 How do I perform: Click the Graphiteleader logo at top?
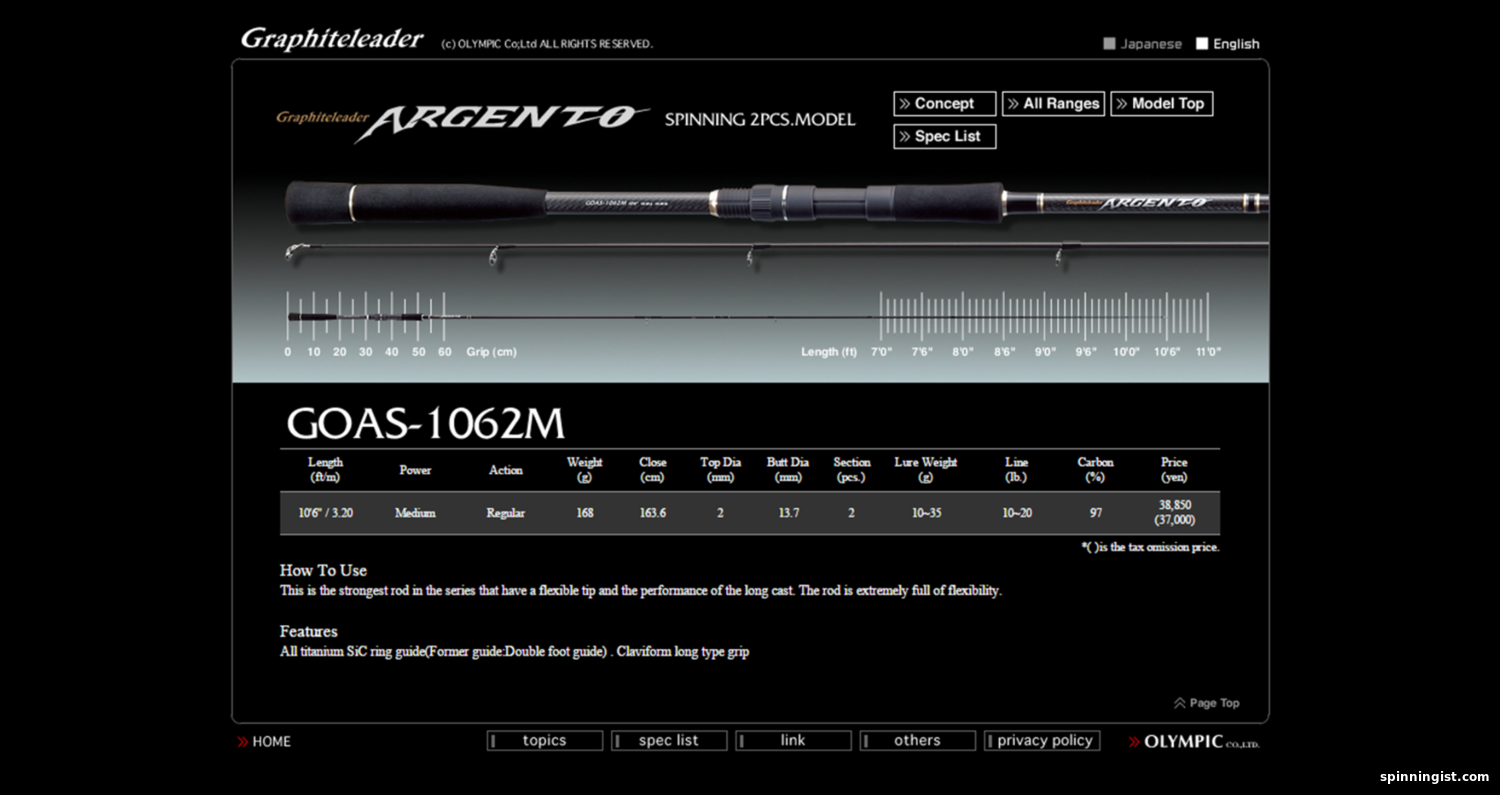332,39
